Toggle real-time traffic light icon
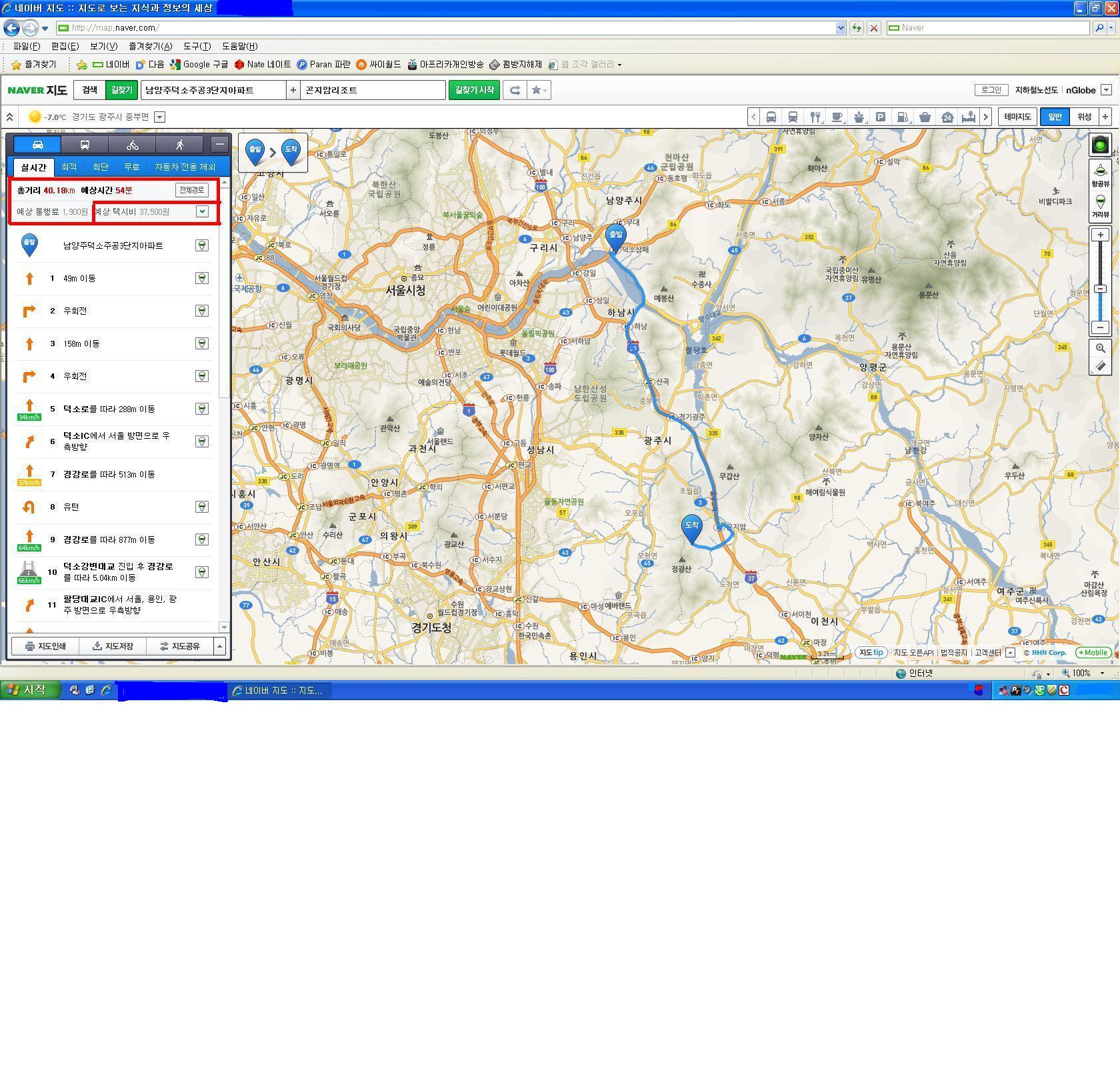 1100,145
